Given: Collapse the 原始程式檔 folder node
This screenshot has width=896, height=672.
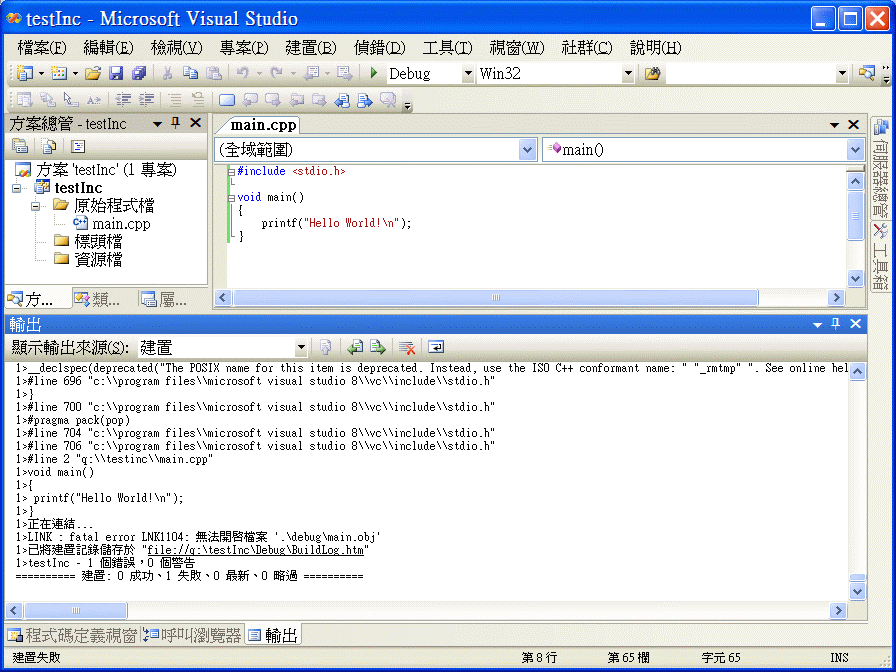Looking at the screenshot, I should (x=35, y=206).
